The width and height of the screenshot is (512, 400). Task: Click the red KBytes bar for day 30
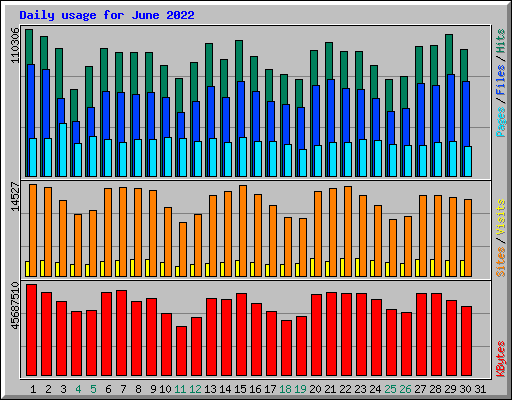click(467, 341)
